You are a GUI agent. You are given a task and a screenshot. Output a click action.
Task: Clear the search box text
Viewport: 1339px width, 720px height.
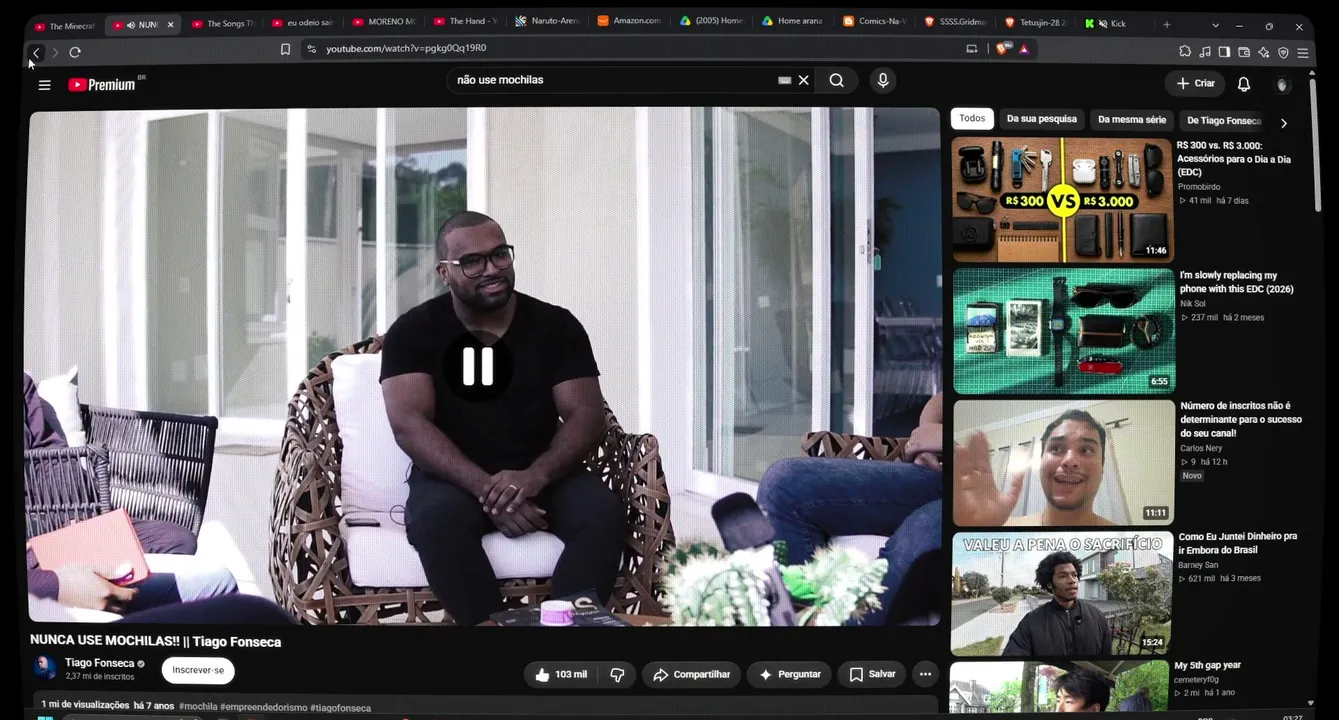pos(803,80)
